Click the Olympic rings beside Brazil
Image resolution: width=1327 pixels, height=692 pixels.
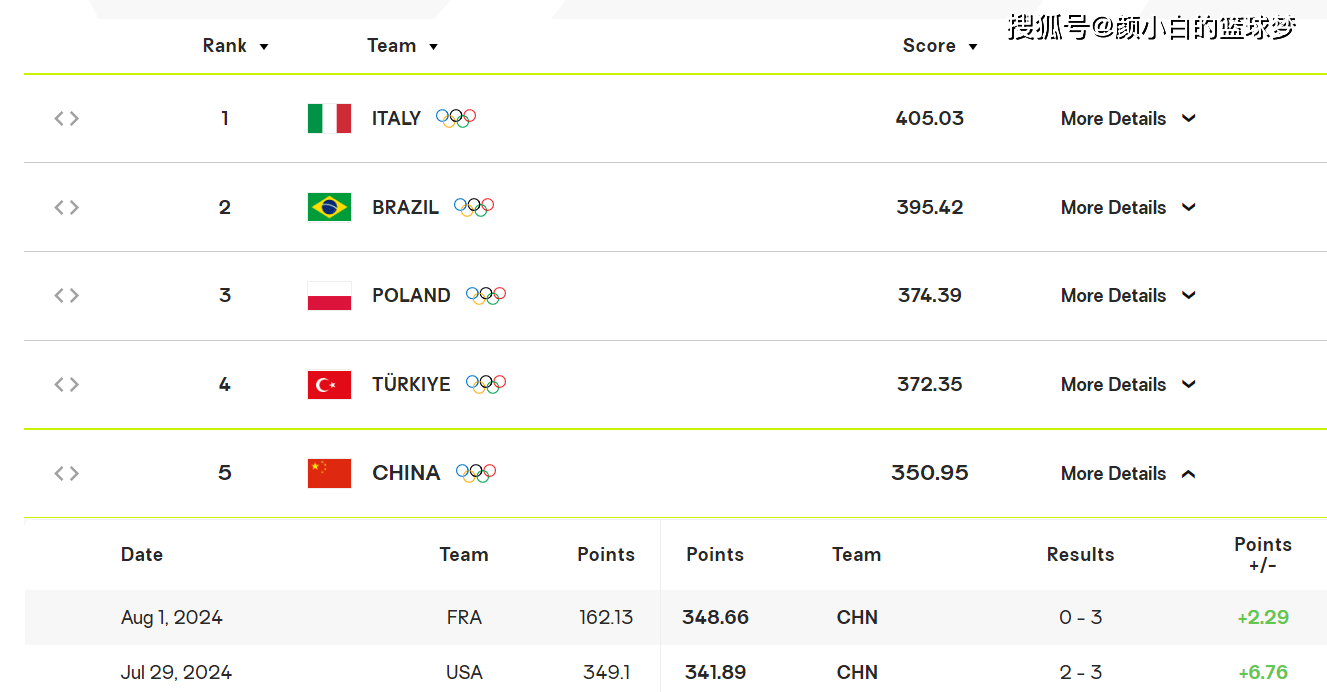(474, 207)
